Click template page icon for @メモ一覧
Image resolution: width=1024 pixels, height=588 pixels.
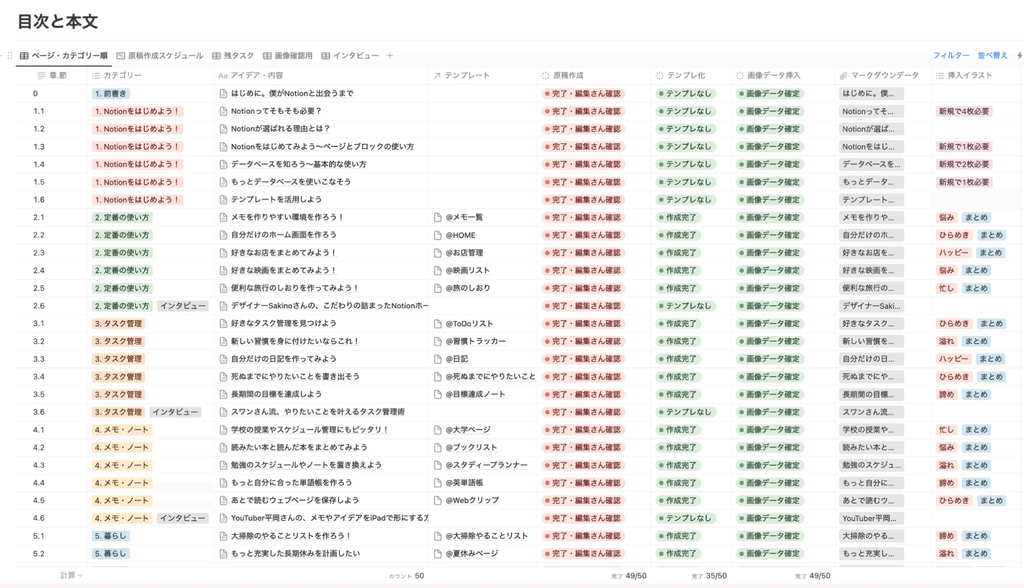(438, 218)
